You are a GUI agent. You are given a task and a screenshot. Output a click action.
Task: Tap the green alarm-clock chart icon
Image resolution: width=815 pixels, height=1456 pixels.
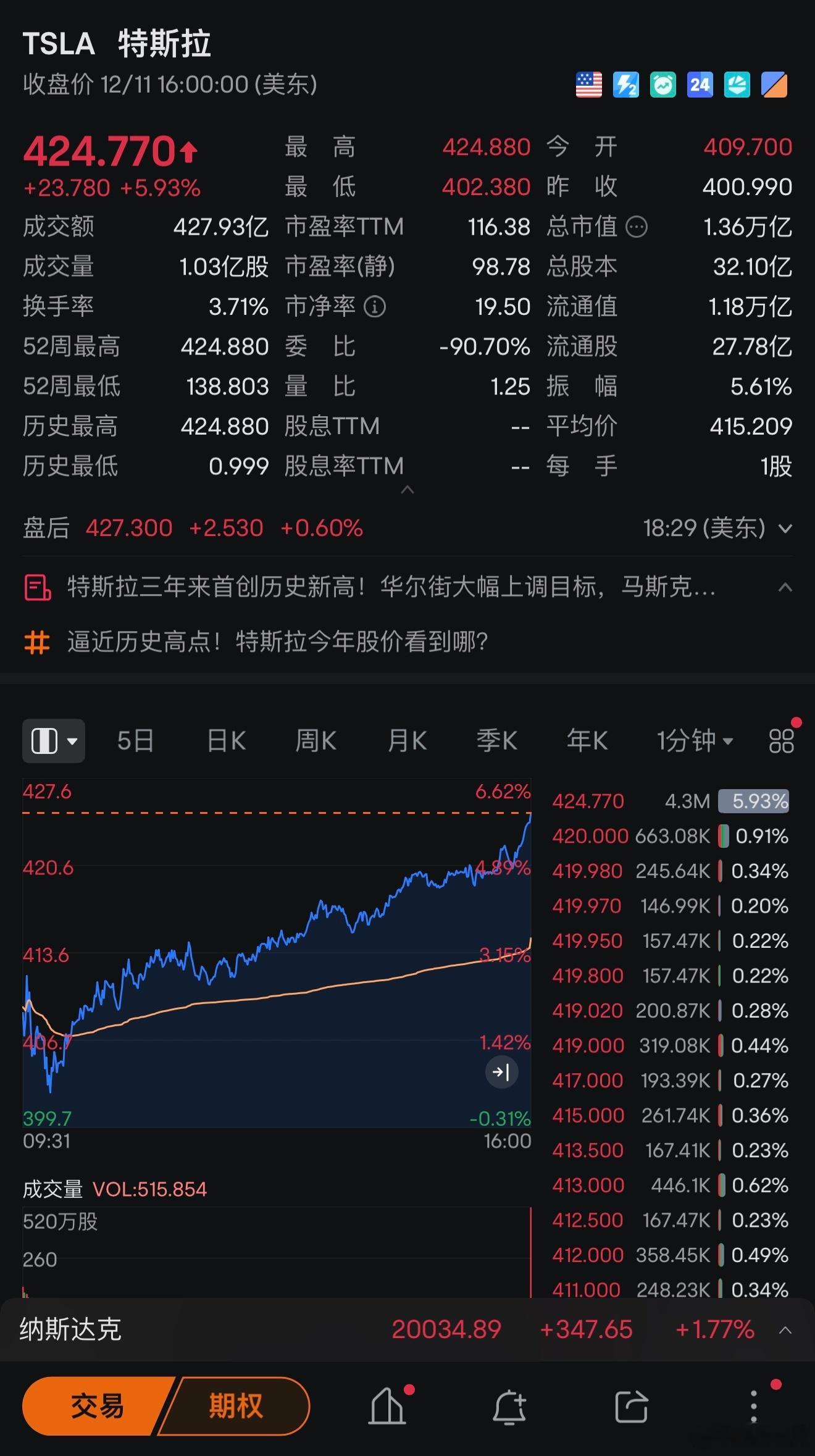(662, 85)
